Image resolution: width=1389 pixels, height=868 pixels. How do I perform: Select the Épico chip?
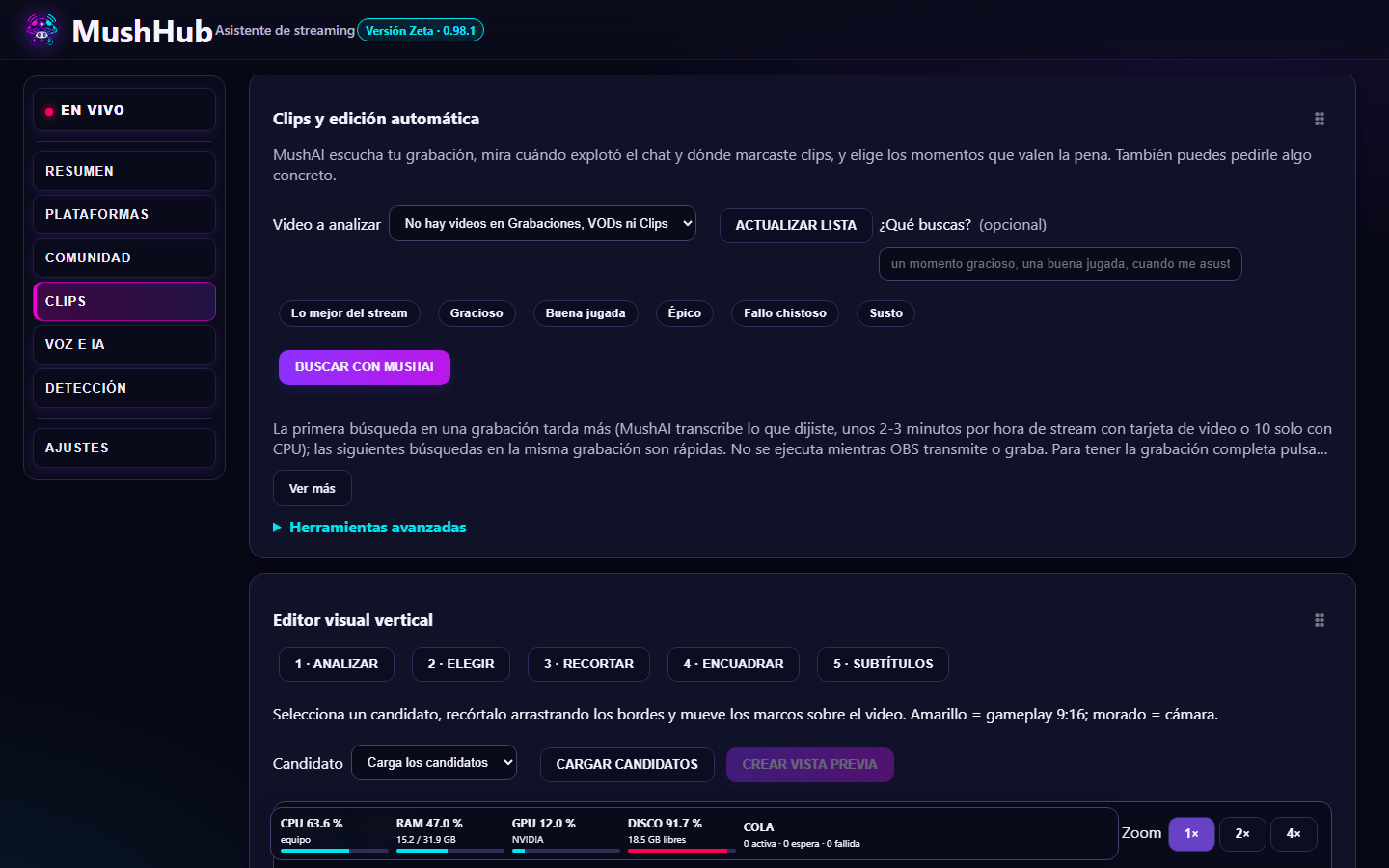pyautogui.click(x=685, y=313)
